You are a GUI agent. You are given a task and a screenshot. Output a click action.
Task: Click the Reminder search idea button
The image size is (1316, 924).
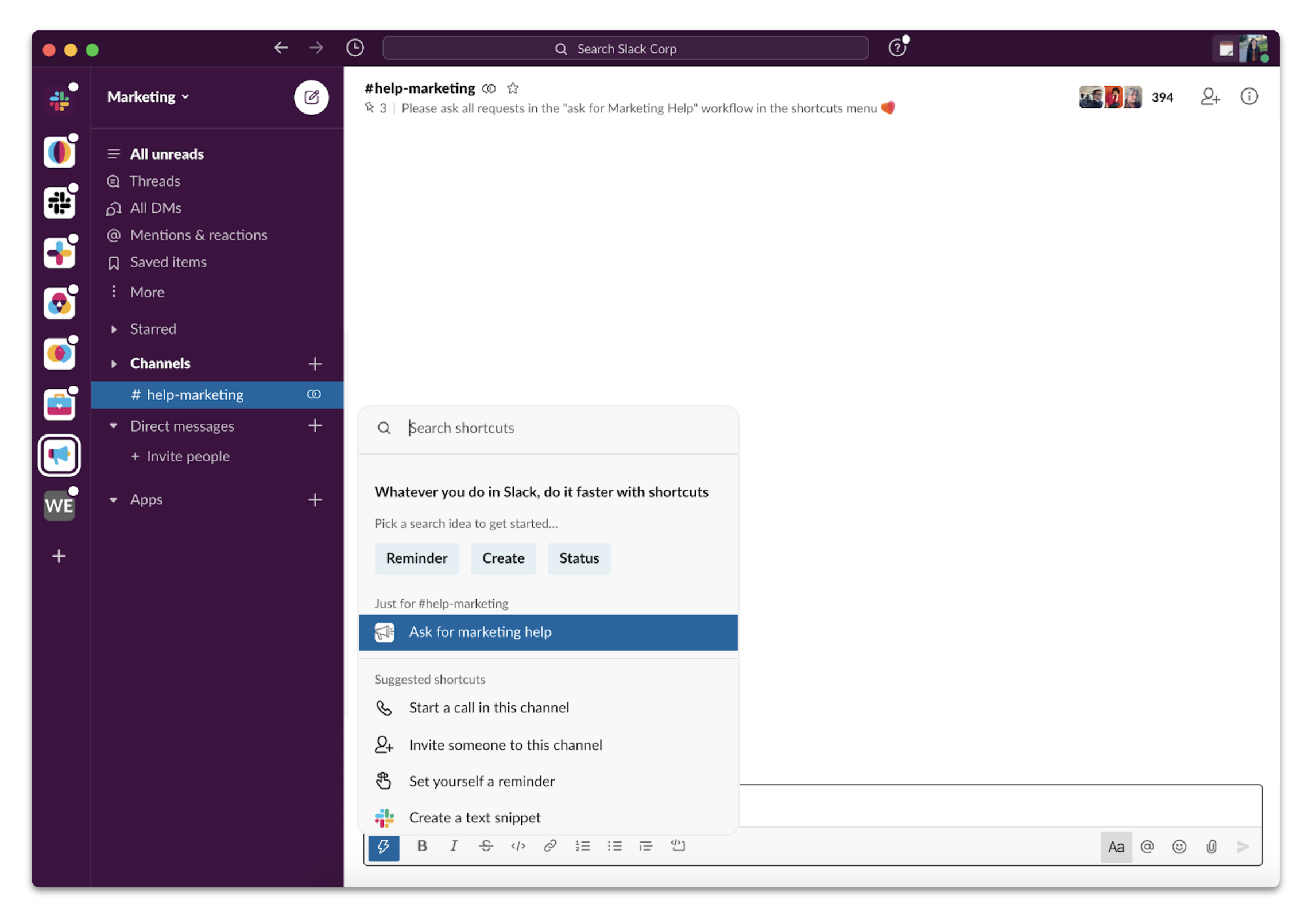416,558
